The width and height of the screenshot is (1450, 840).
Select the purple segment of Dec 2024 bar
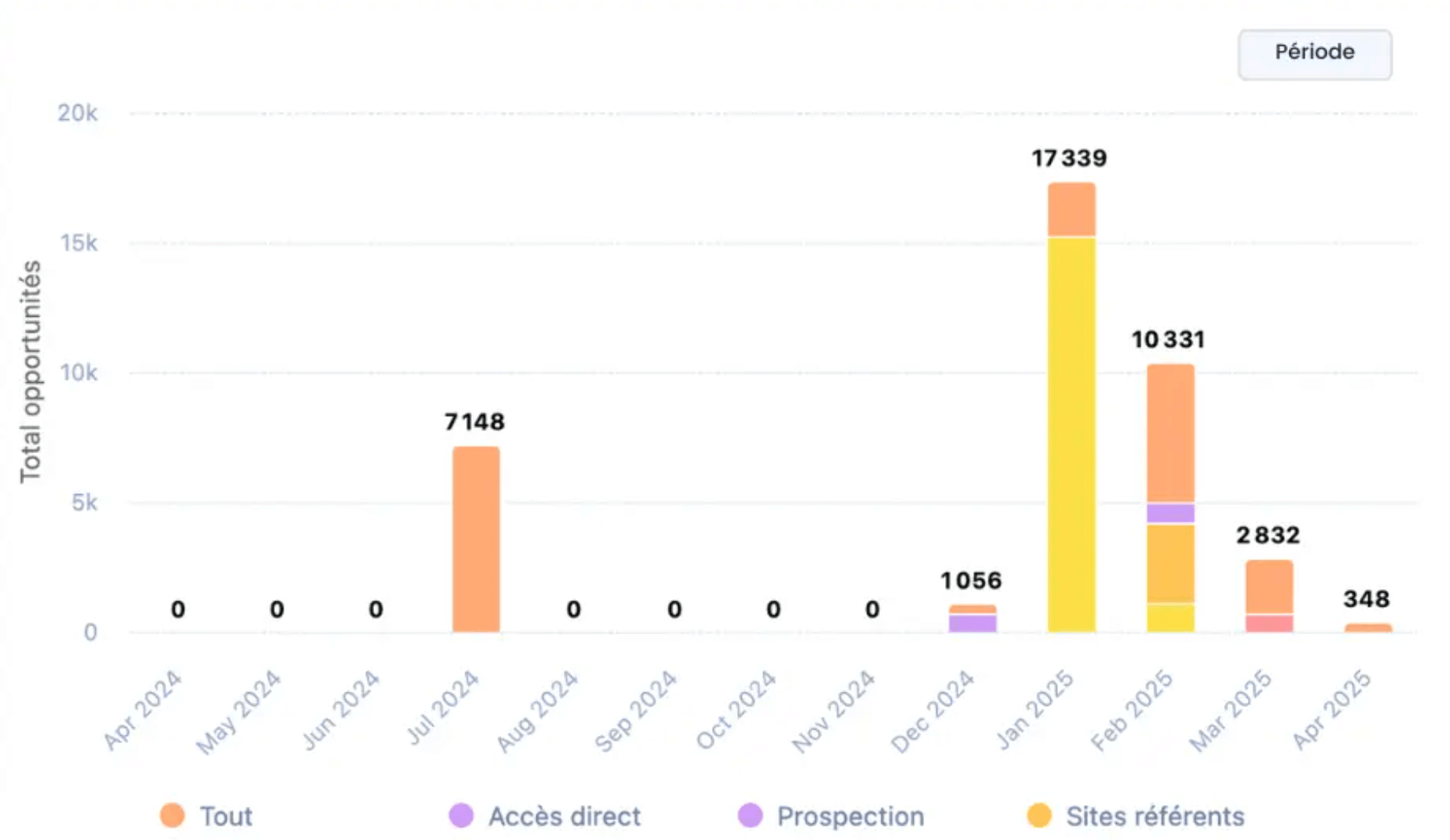pyautogui.click(x=973, y=623)
